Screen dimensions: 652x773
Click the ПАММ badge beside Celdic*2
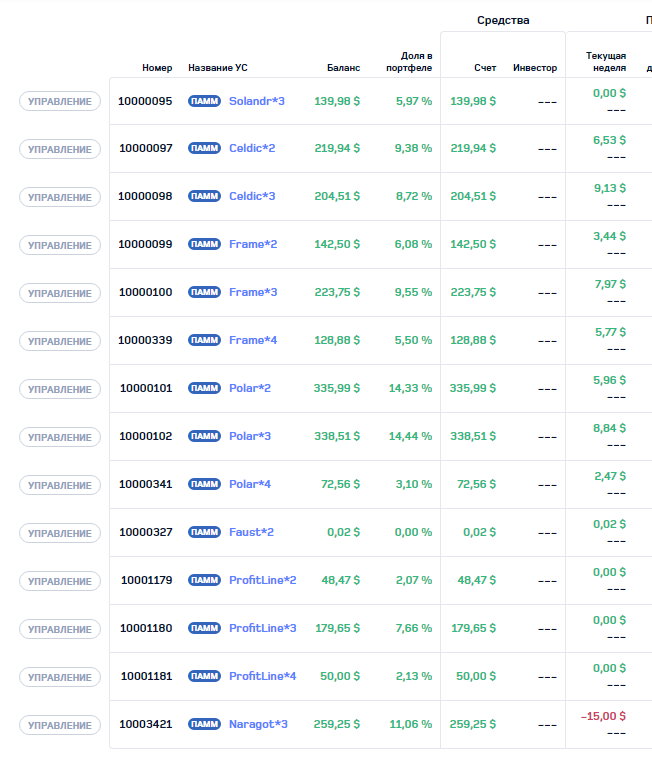point(204,148)
